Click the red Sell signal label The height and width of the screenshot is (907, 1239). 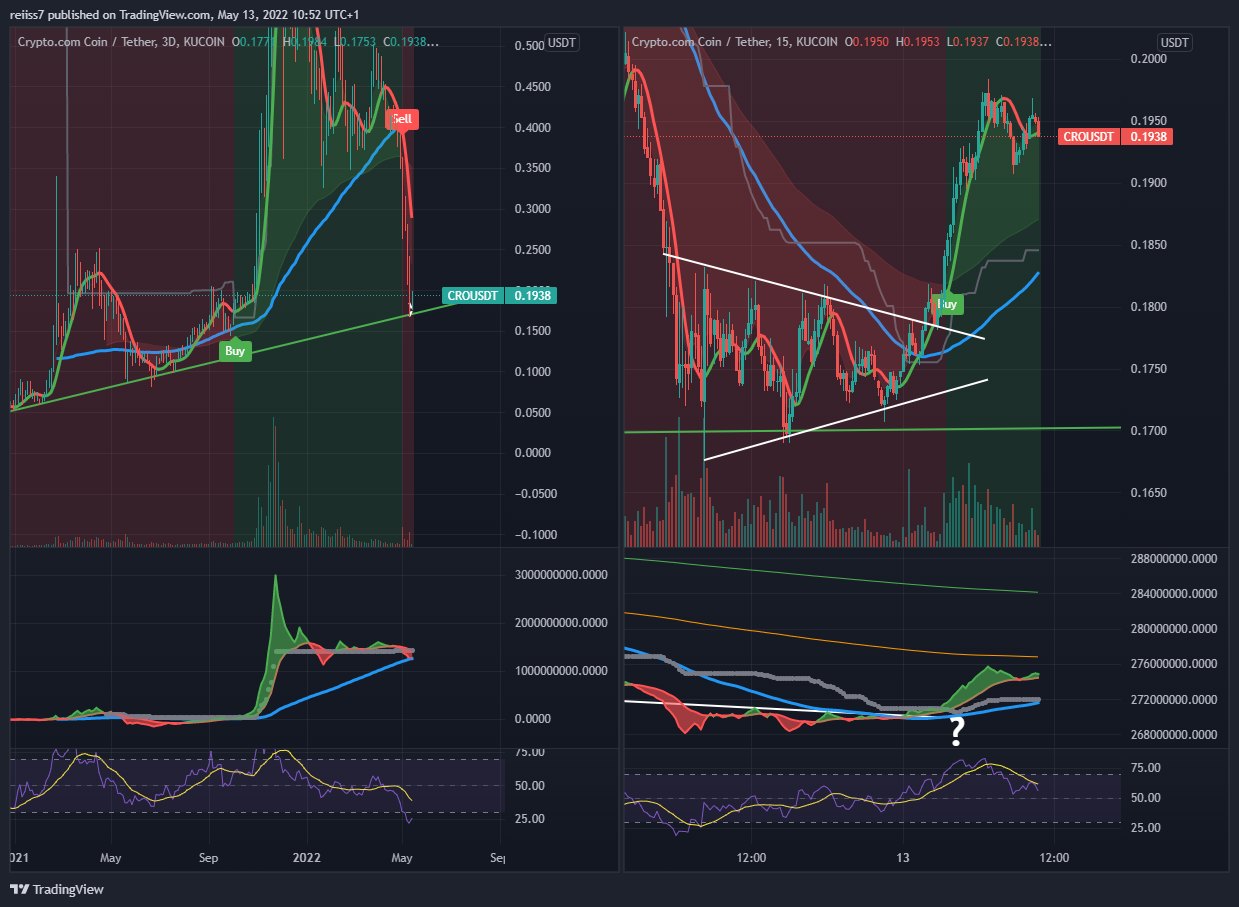[x=402, y=119]
